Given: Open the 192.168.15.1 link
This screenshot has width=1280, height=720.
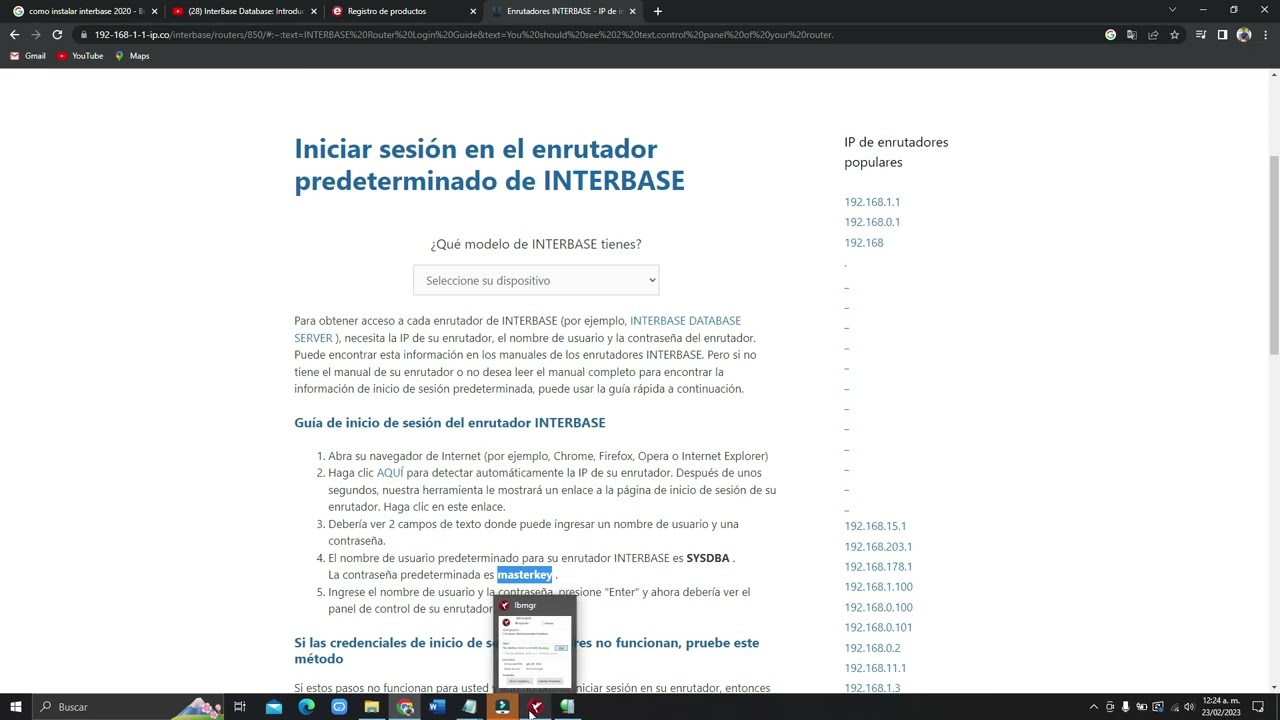Looking at the screenshot, I should [x=875, y=526].
